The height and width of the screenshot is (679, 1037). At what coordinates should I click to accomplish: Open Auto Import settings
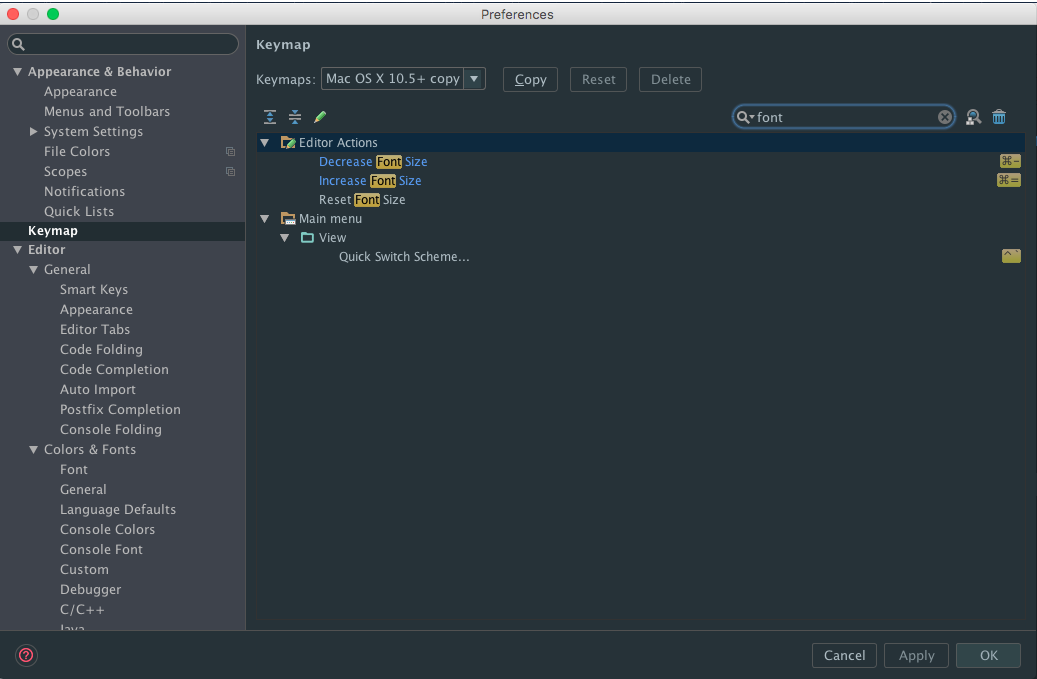point(98,389)
